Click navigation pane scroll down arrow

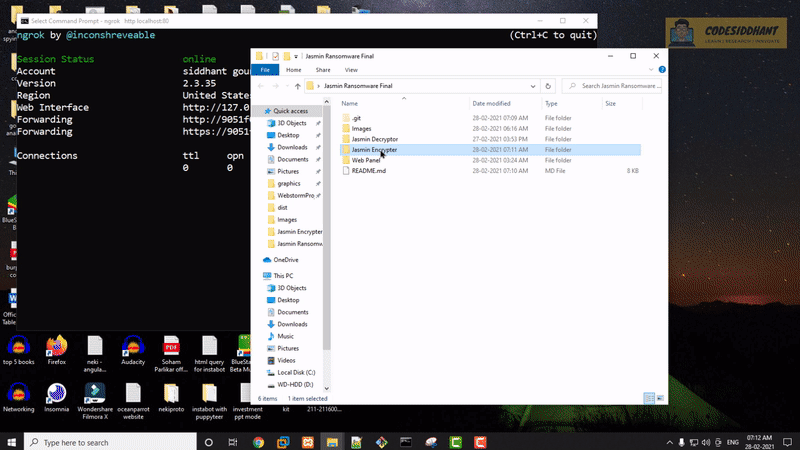(327, 389)
